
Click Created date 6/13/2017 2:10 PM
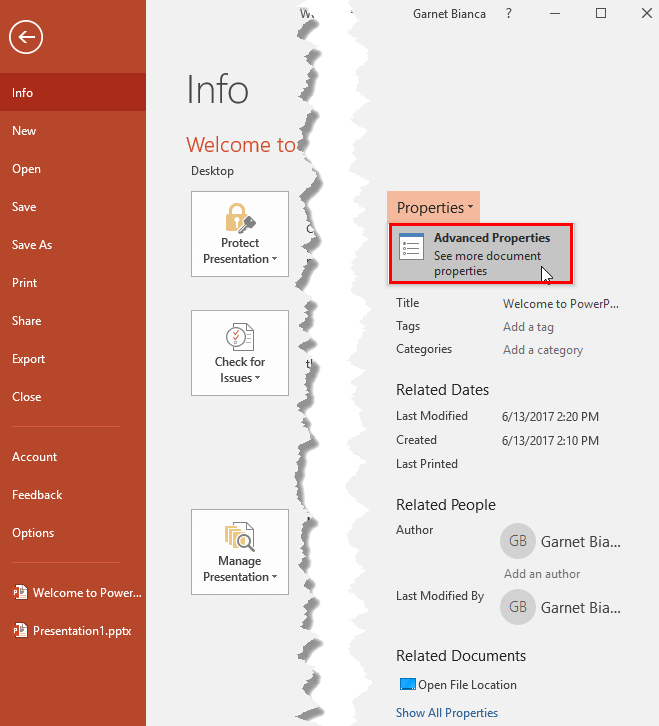(550, 441)
